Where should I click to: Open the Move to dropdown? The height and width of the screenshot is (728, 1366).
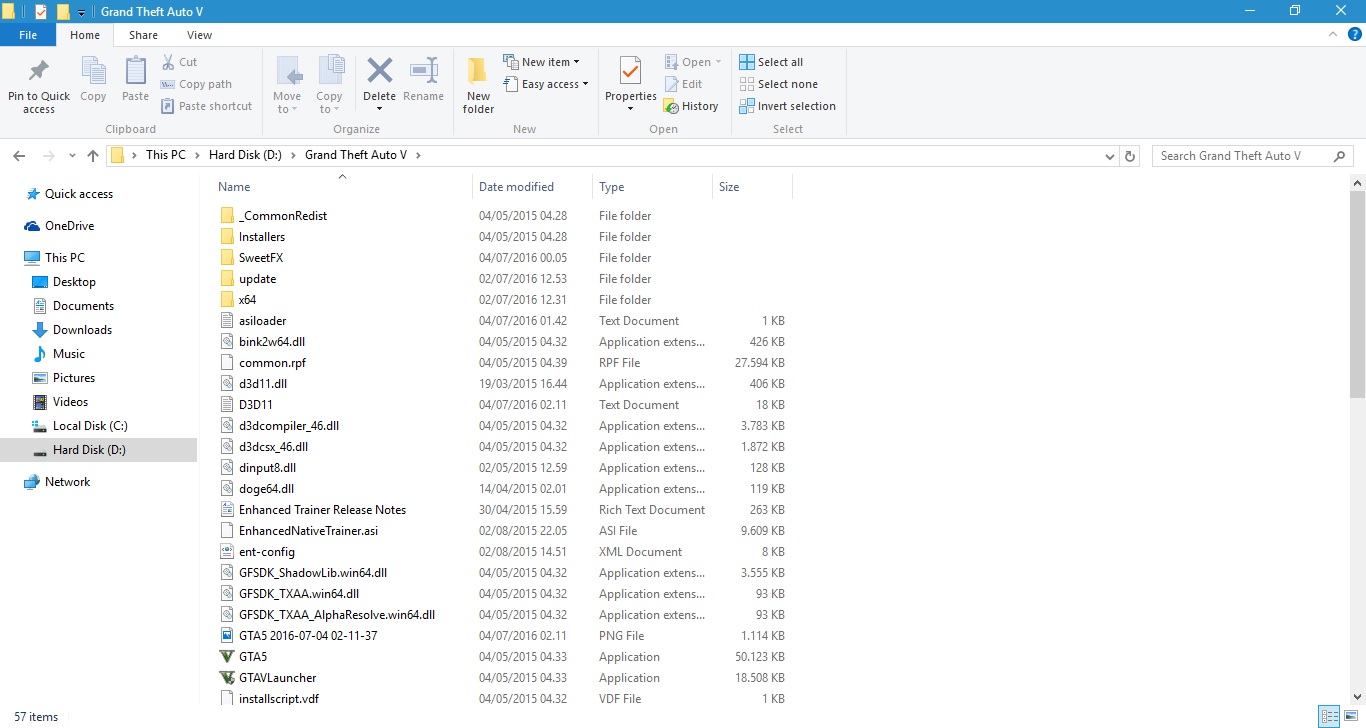(x=287, y=85)
